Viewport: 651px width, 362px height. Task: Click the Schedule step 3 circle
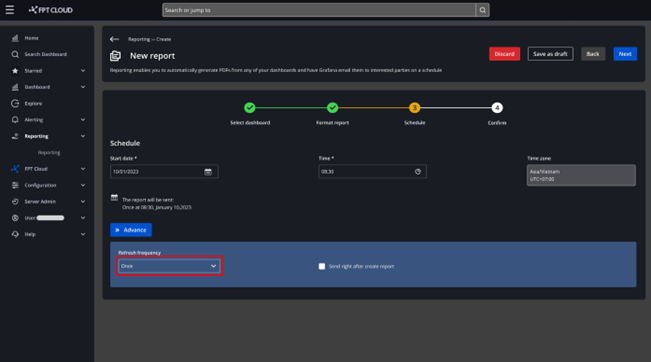[414, 108]
